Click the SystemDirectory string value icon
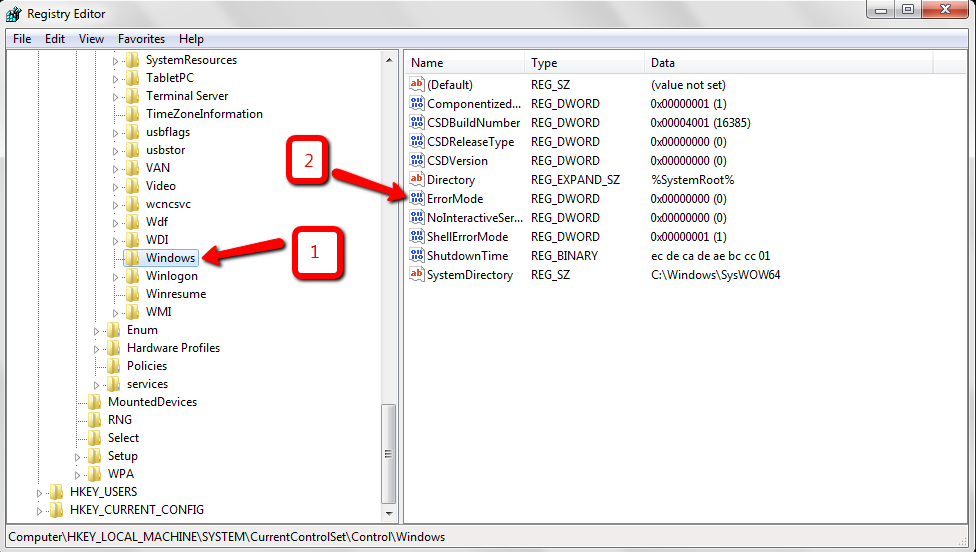Image resolution: width=976 pixels, height=552 pixels. pyautogui.click(x=416, y=274)
